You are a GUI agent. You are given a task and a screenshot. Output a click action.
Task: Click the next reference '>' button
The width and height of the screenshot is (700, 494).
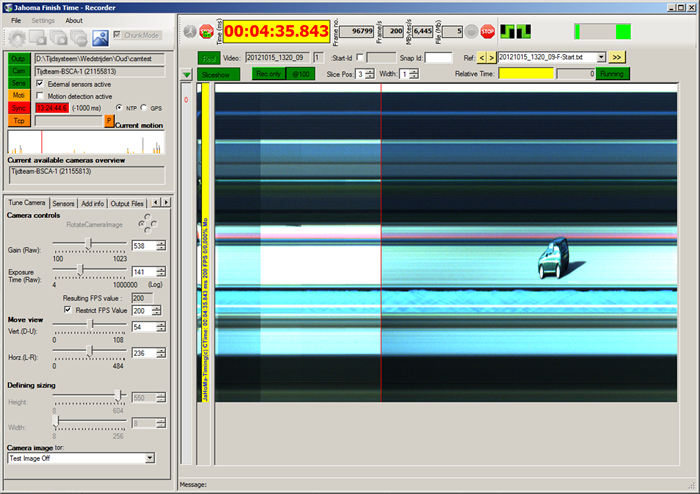(x=491, y=58)
